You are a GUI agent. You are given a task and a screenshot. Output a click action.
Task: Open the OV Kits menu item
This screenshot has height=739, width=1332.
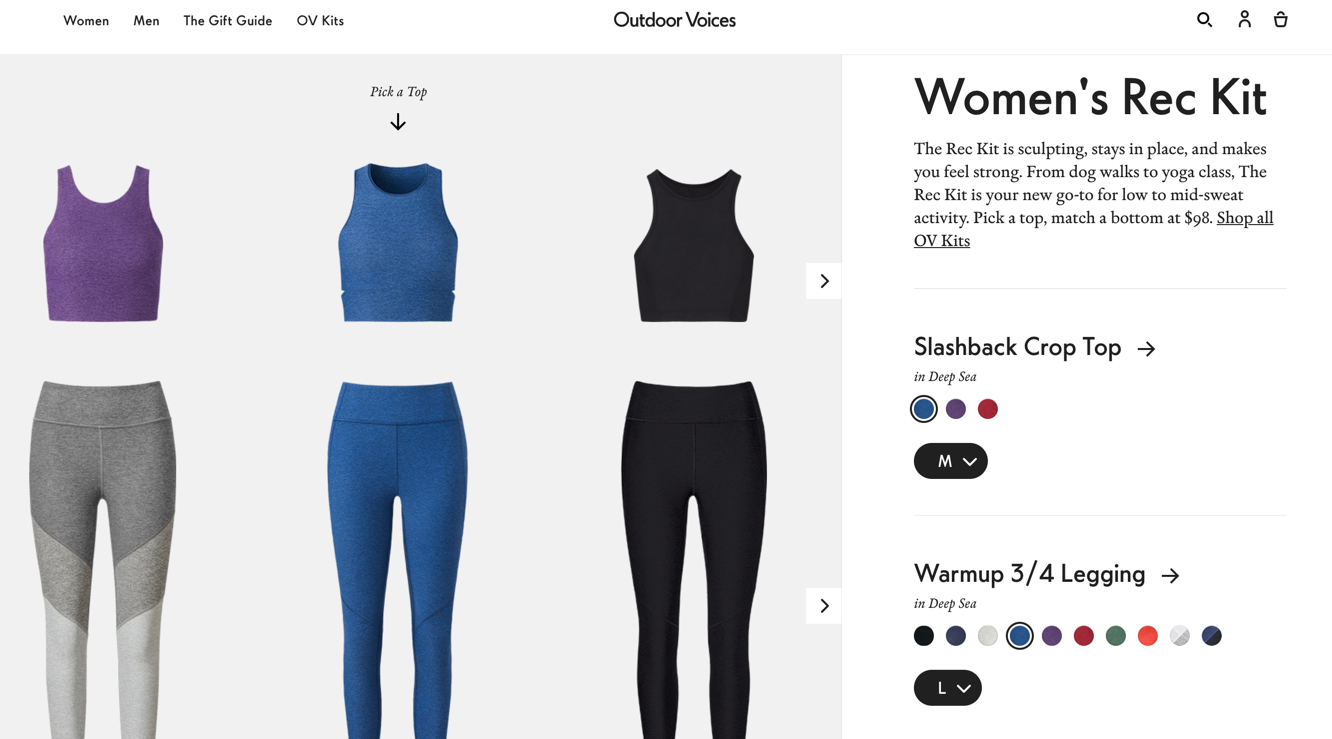pos(320,20)
